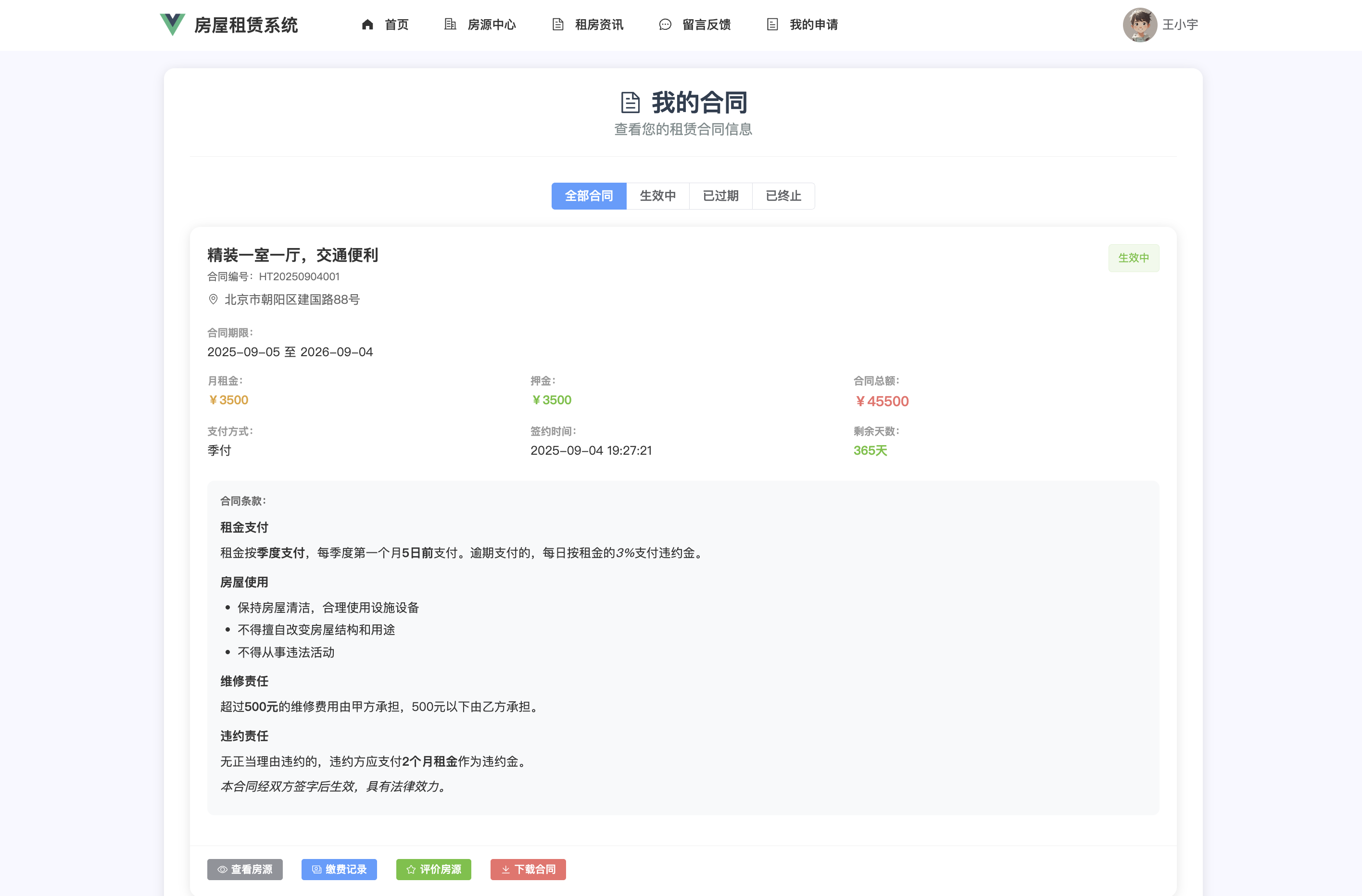Open 房源中心 navigation menu item
This screenshot has width=1362, height=896.
(492, 25)
